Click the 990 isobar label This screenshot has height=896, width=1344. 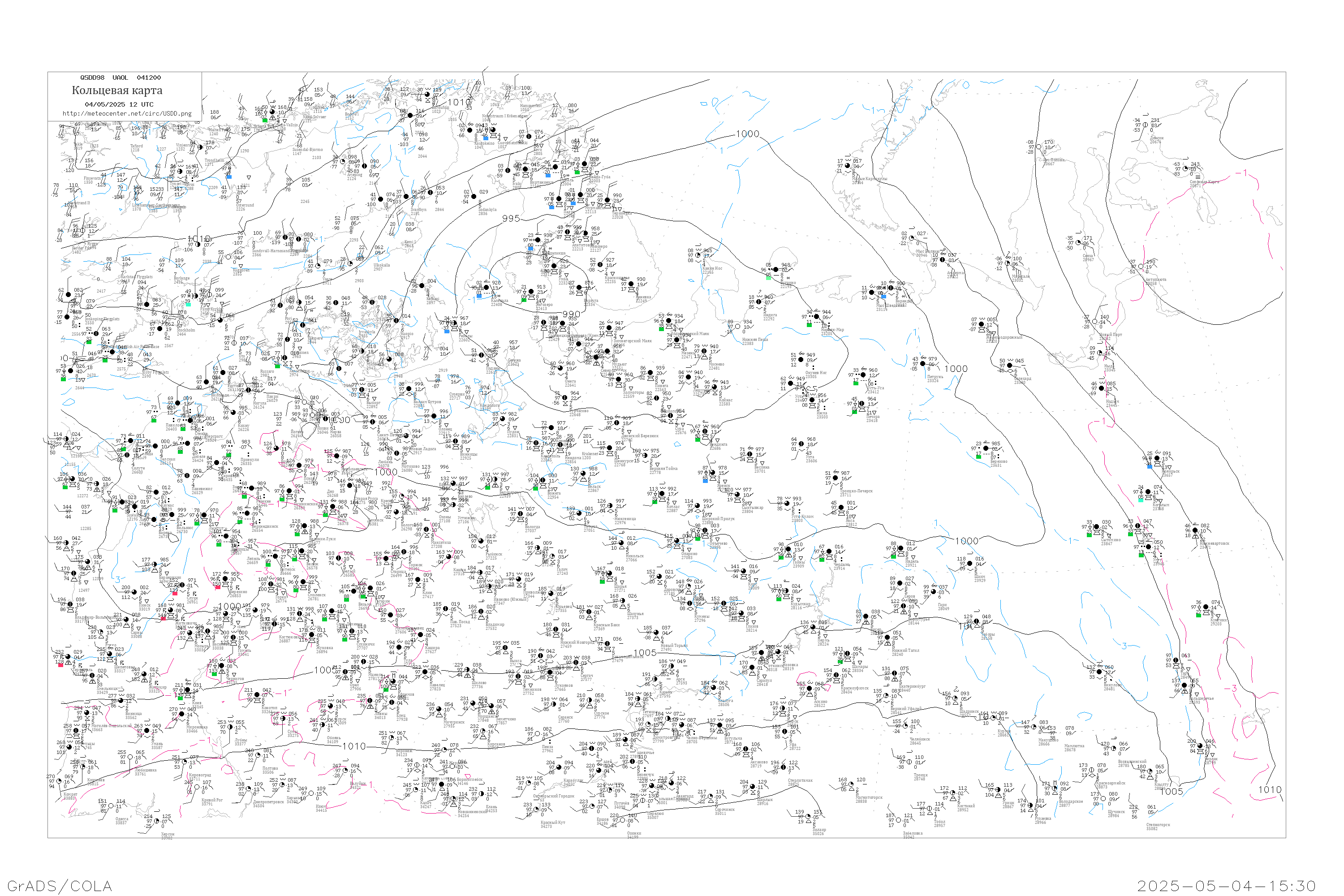572,314
